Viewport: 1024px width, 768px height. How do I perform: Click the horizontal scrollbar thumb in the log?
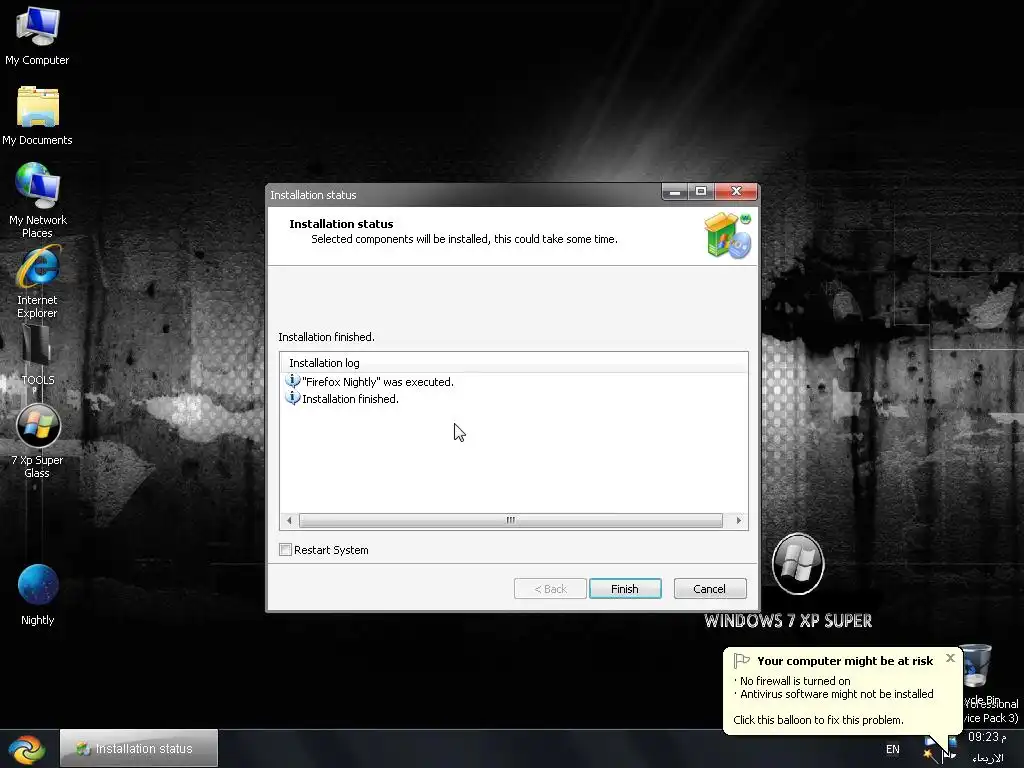[511, 520]
